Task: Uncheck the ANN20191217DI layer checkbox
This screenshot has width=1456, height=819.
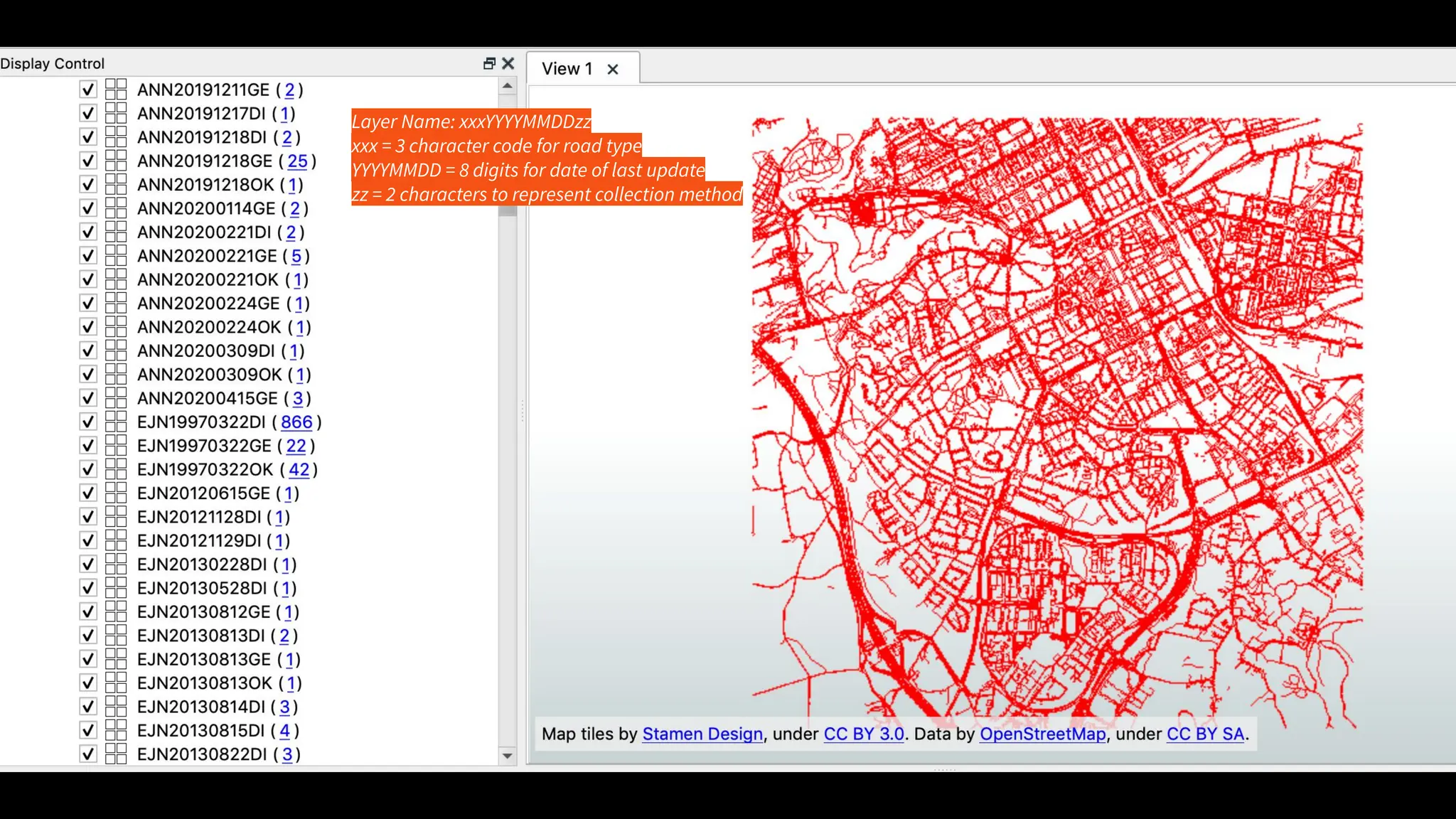Action: (88, 114)
